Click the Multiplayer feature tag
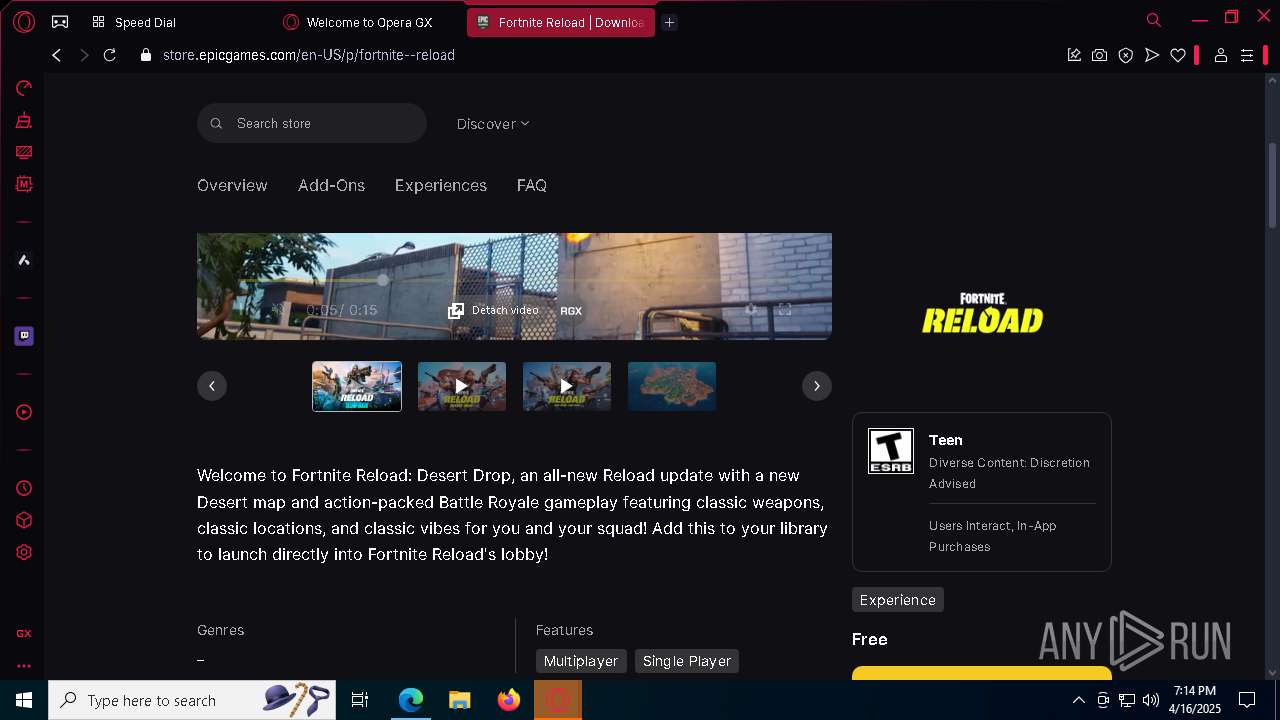 [x=581, y=661]
